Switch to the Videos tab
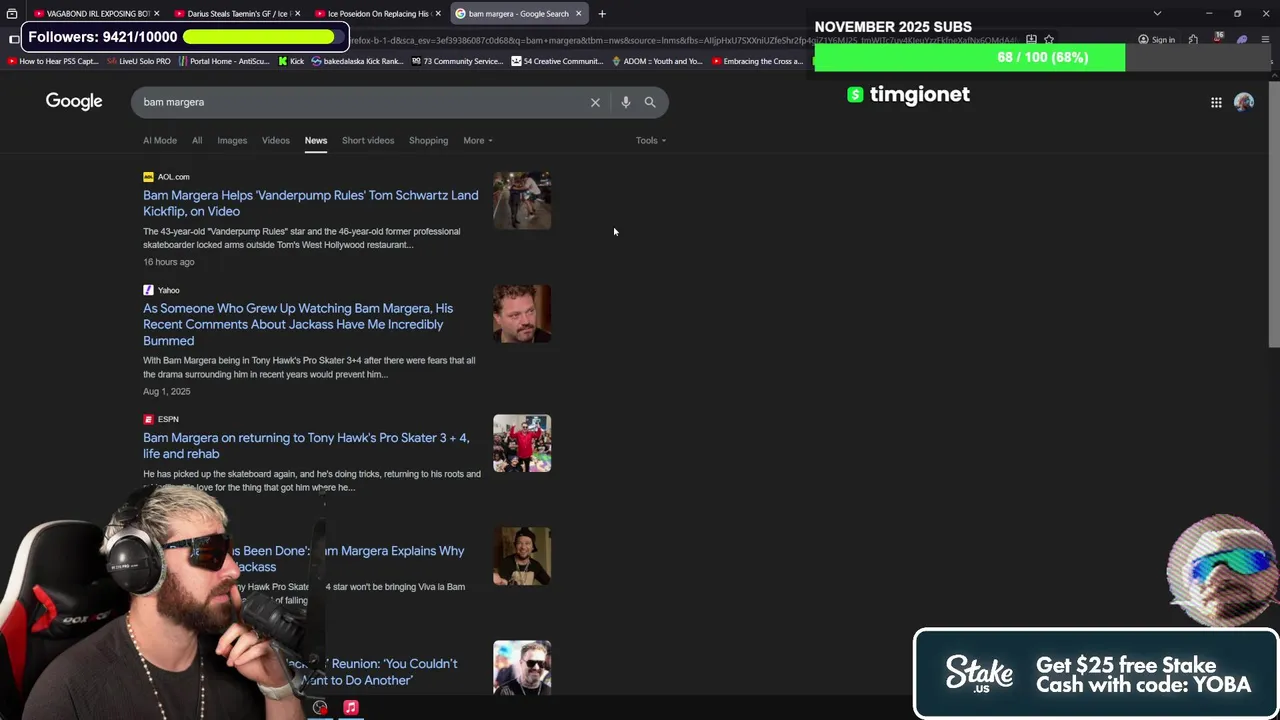Viewport: 1280px width, 720px height. [276, 140]
